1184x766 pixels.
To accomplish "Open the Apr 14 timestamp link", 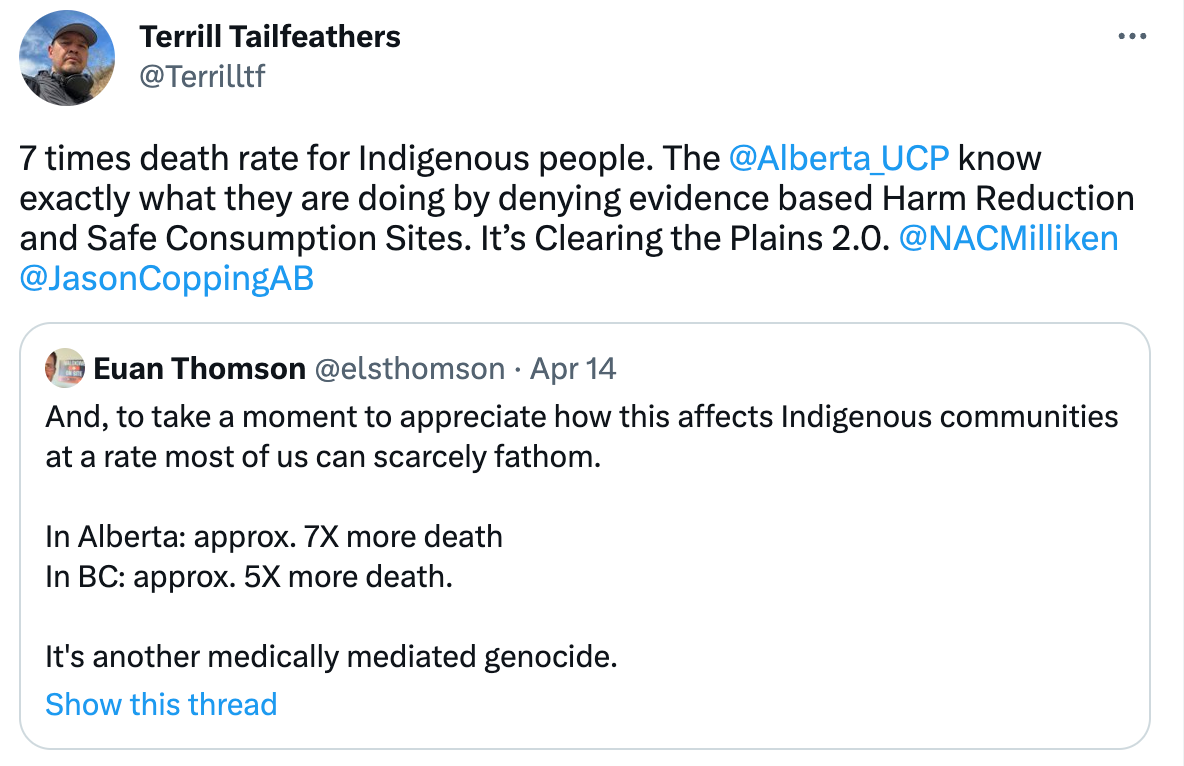I will [571, 368].
